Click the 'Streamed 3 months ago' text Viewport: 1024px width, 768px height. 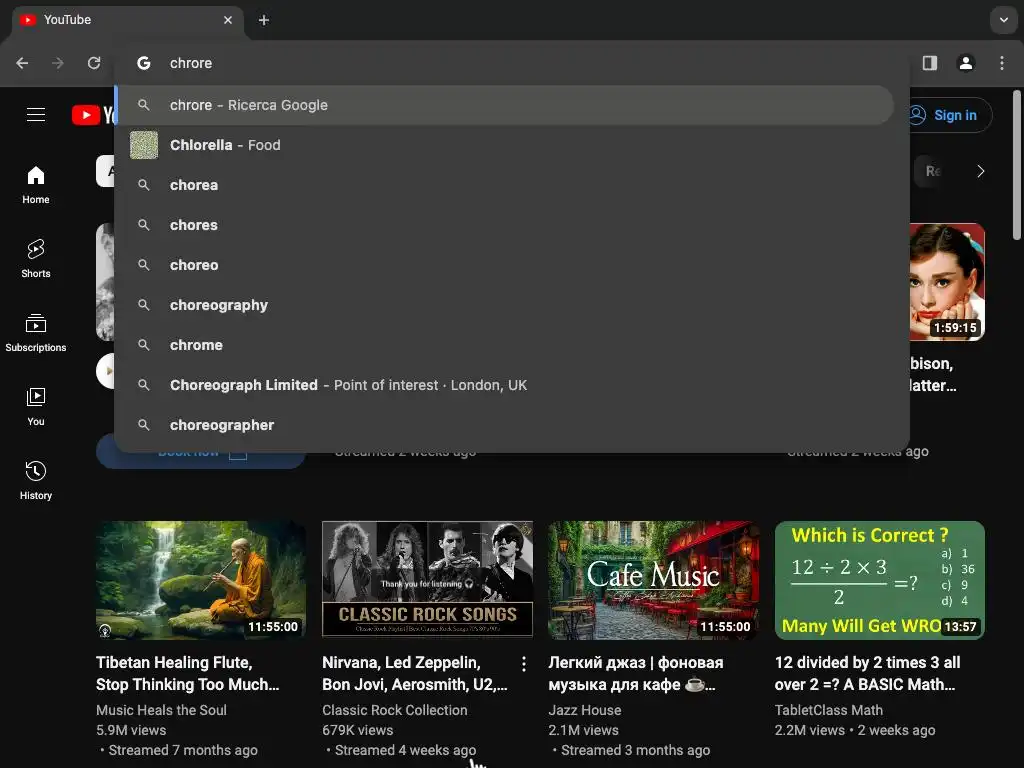click(x=635, y=750)
